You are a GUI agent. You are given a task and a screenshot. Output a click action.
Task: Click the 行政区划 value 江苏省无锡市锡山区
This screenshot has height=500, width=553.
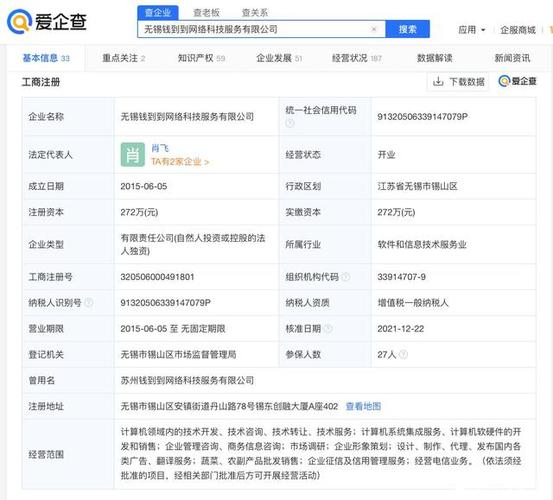pyautogui.click(x=418, y=186)
